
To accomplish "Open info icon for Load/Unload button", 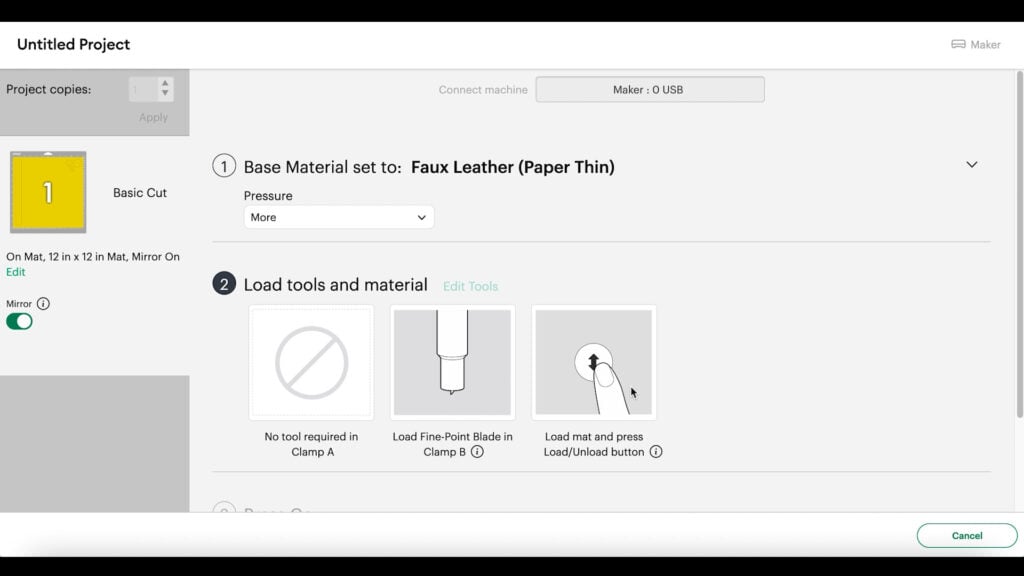I will coord(656,452).
